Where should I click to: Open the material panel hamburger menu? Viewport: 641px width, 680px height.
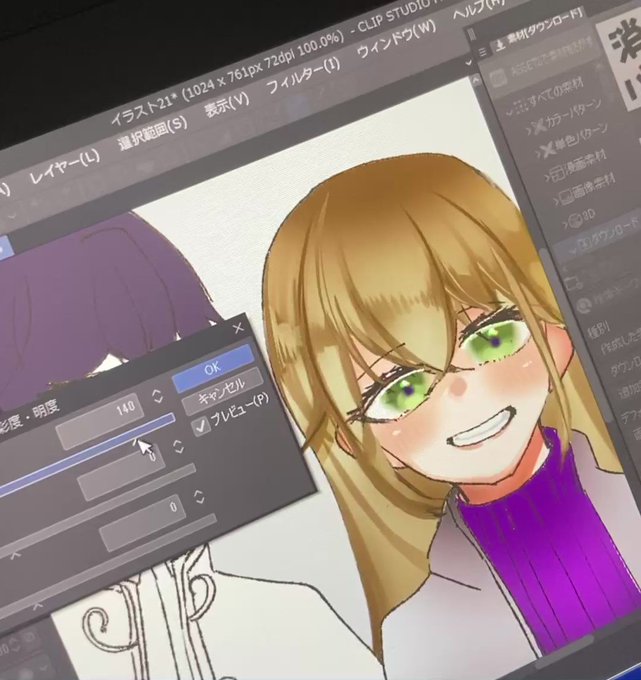tap(483, 52)
